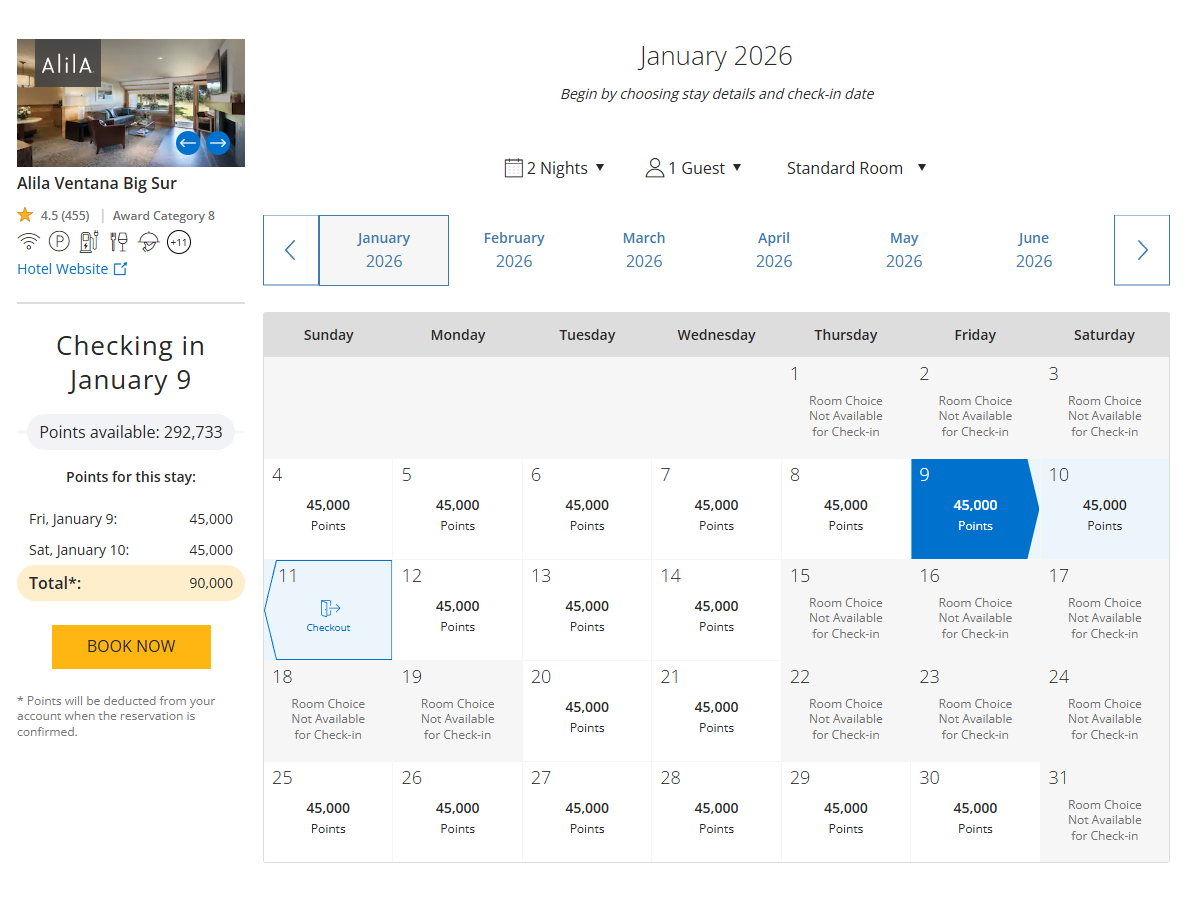Click the checkout door icon on January 11
Screen dimensions: 1191x899
(x=329, y=608)
